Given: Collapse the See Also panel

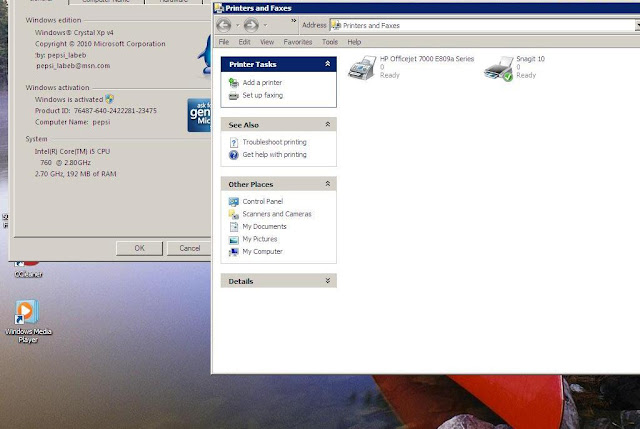Looking at the screenshot, I should coord(327,124).
